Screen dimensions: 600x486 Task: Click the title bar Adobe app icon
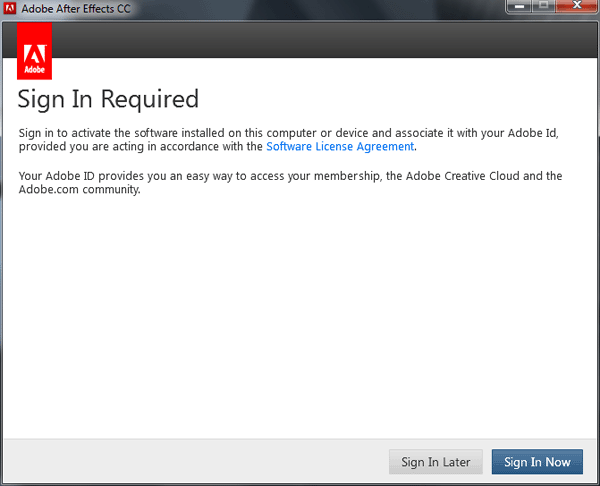10,8
